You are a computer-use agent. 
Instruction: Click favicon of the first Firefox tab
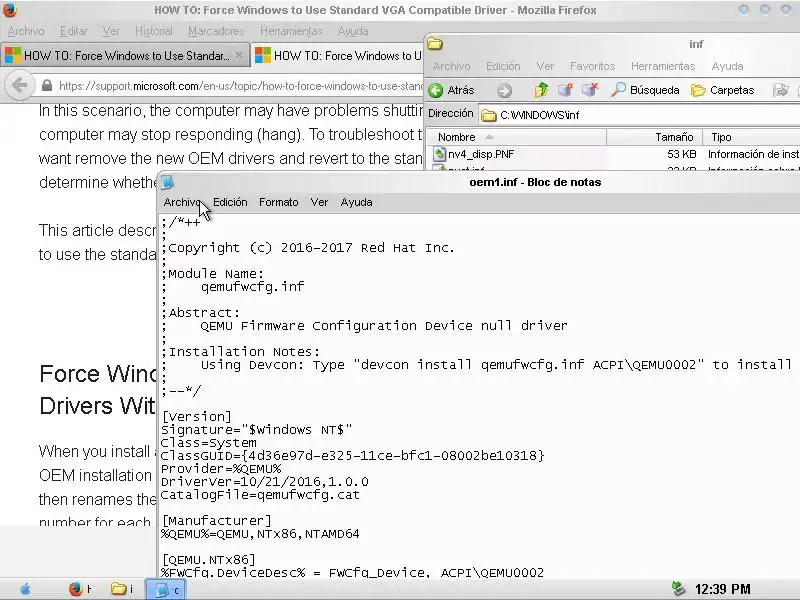tap(13, 56)
